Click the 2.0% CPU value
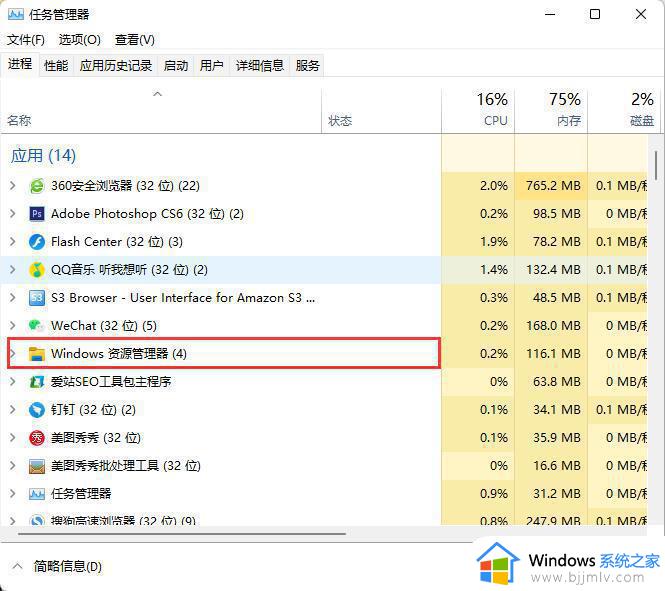 pyautogui.click(x=494, y=186)
